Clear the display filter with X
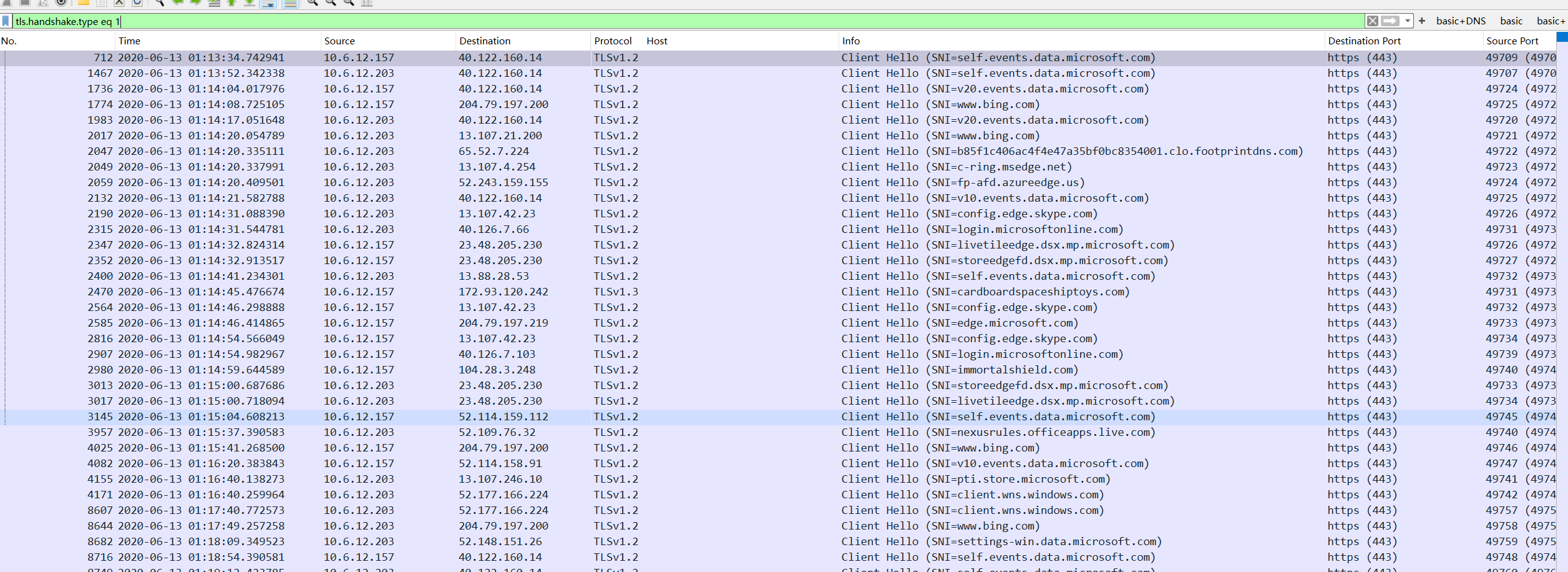 (x=1372, y=21)
